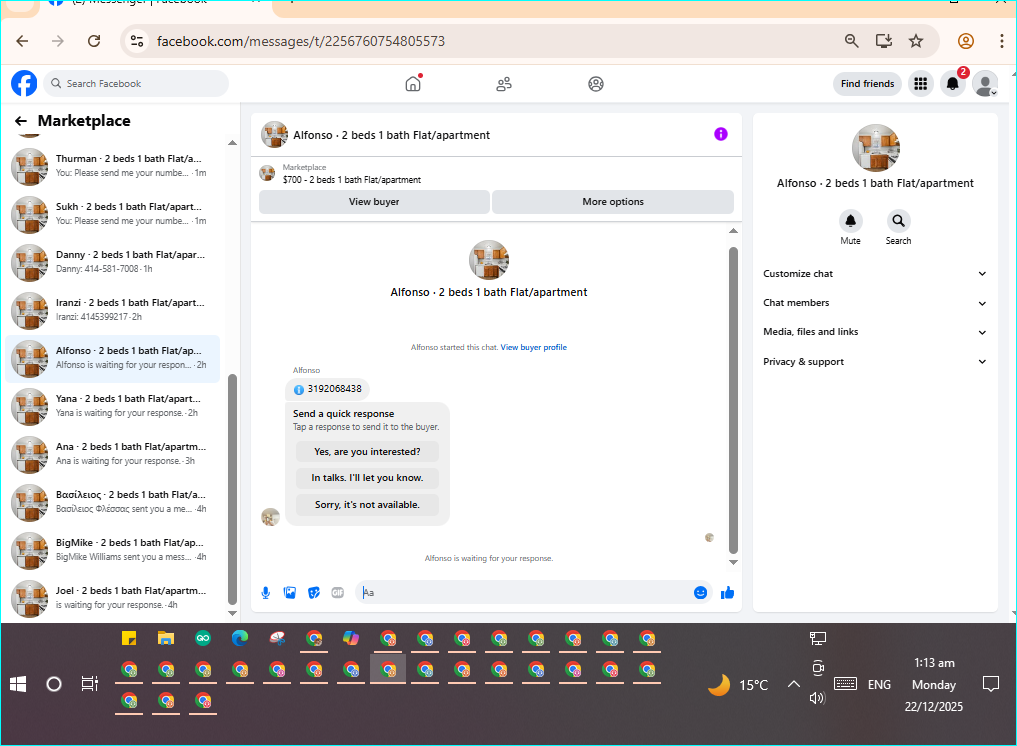
Task: Open the Sukh conversation
Action: pos(113,214)
